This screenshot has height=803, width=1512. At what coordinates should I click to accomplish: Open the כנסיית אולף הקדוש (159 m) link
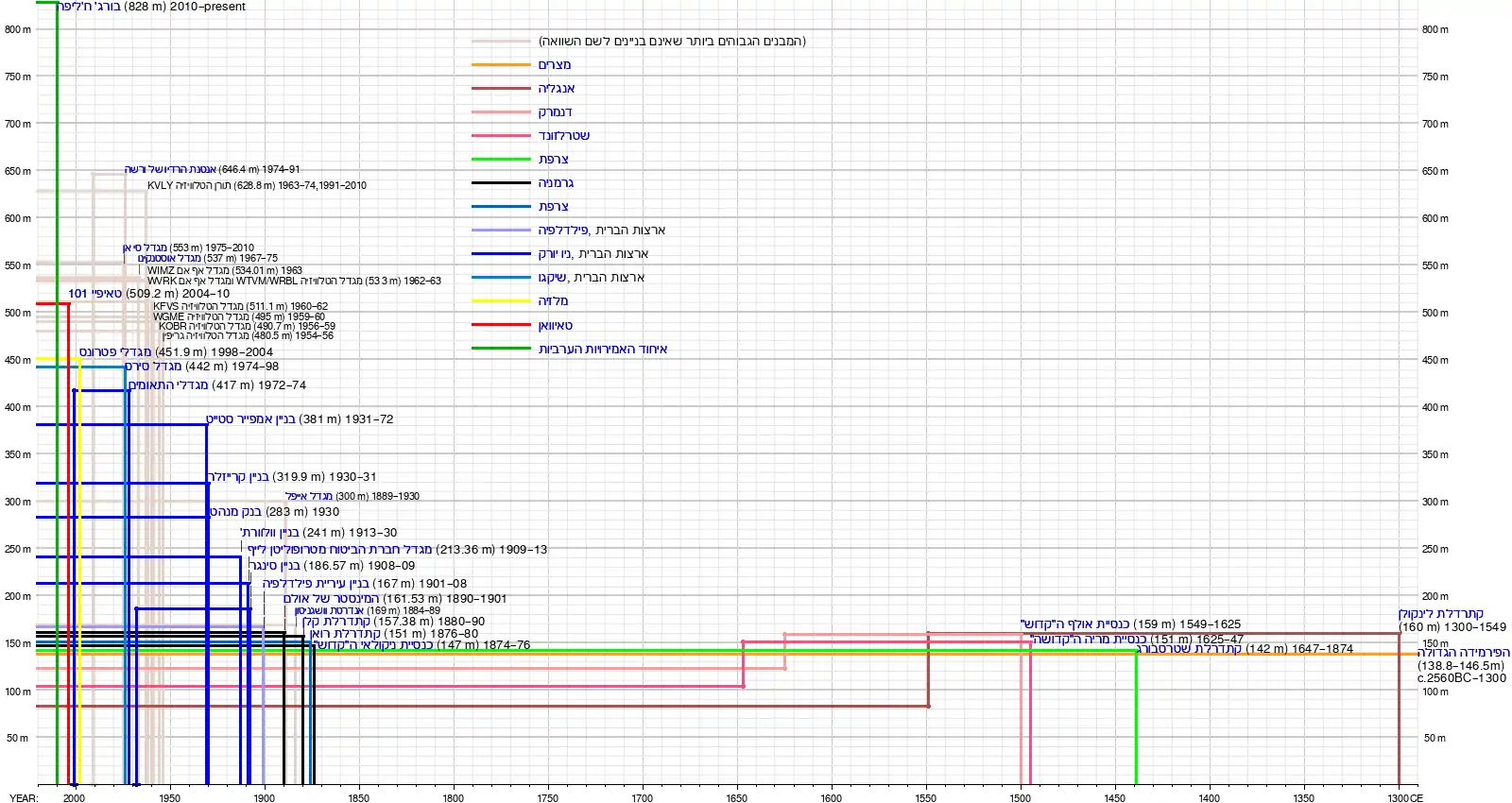[x=1074, y=624]
